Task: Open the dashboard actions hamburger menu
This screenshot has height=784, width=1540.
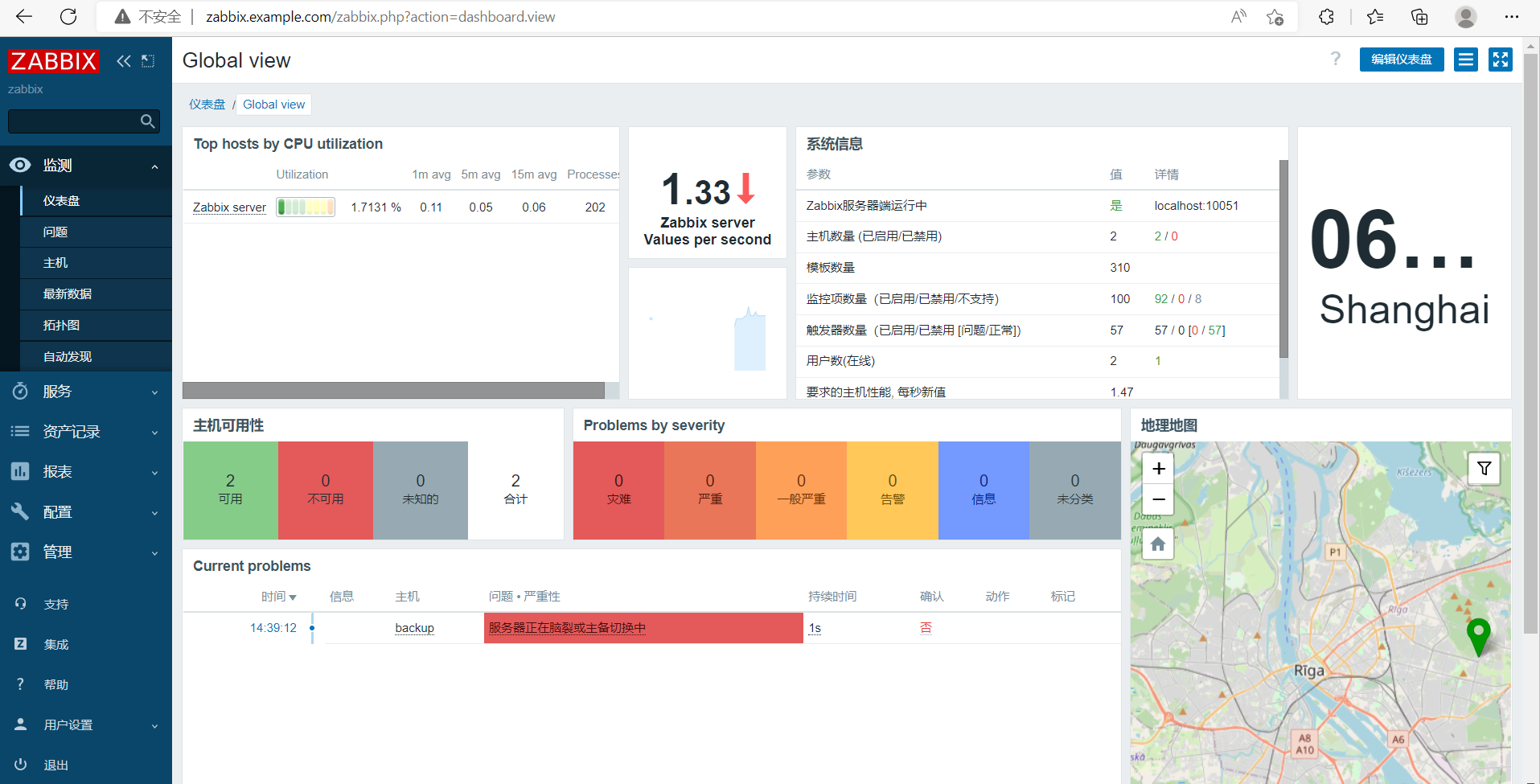Action: 1466,60
